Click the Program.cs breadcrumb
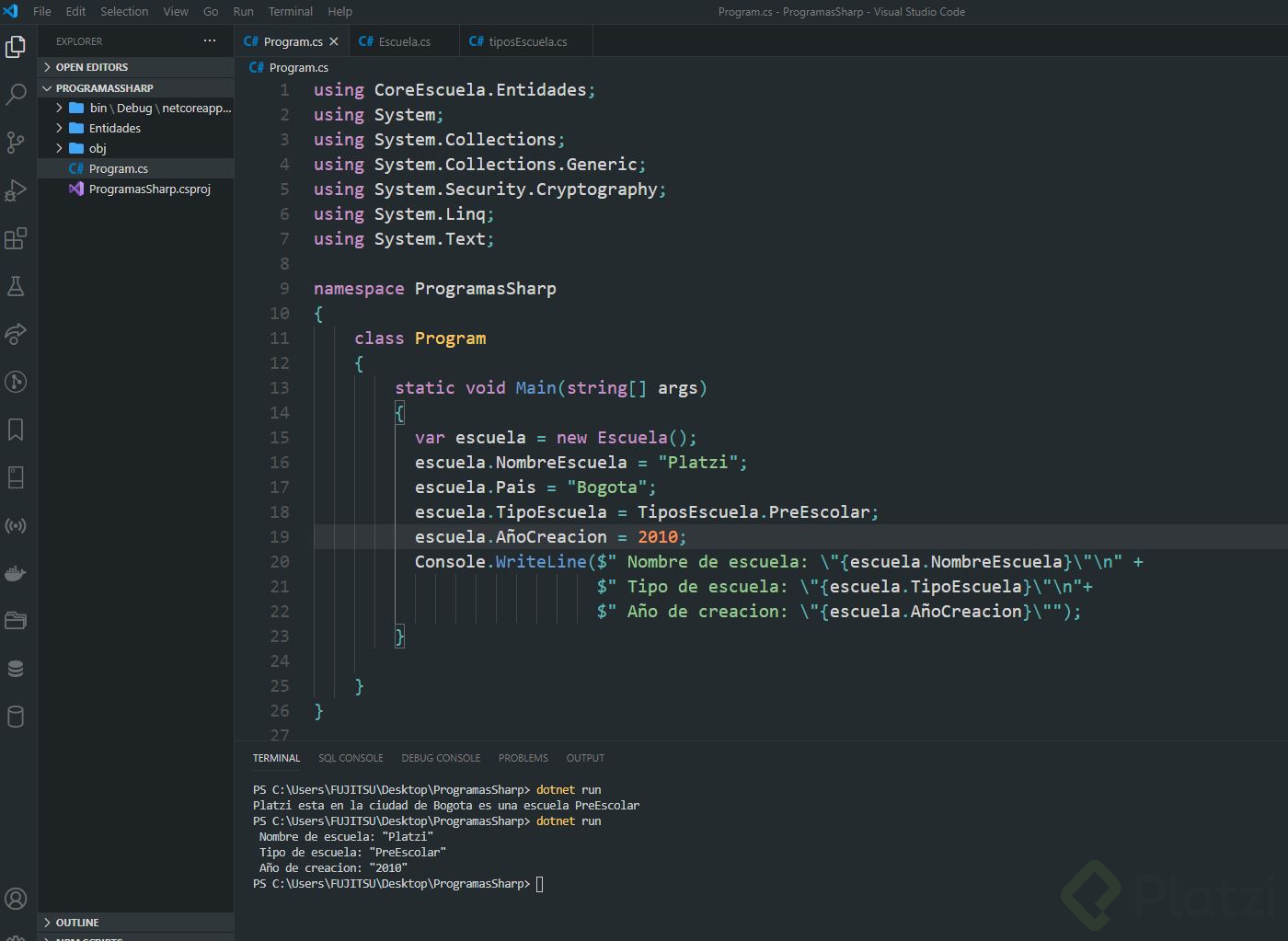 [298, 67]
